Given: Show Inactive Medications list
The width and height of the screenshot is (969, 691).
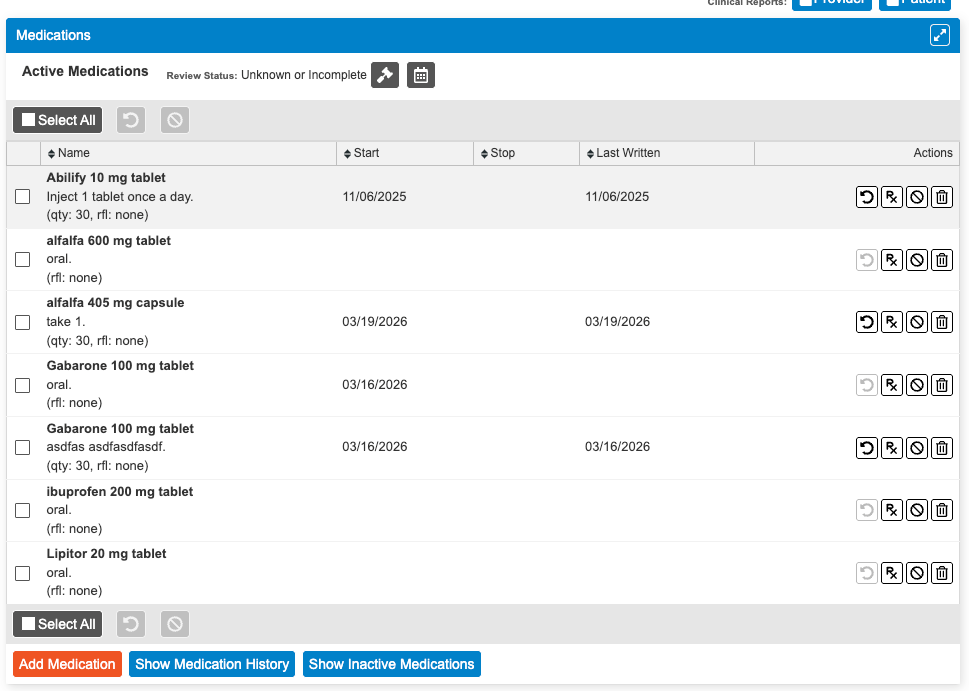Looking at the screenshot, I should [x=391, y=664].
